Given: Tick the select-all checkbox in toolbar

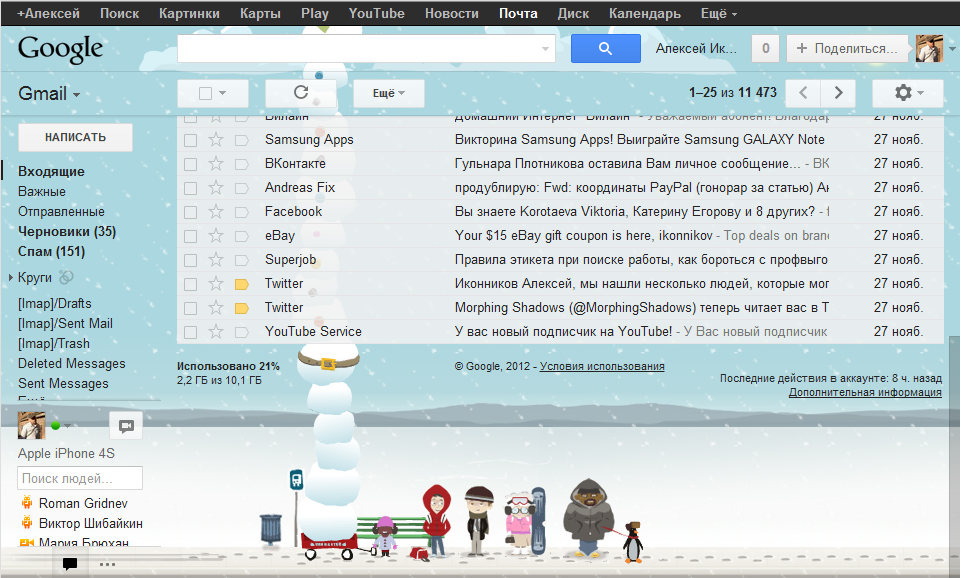Looking at the screenshot, I should tap(205, 93).
